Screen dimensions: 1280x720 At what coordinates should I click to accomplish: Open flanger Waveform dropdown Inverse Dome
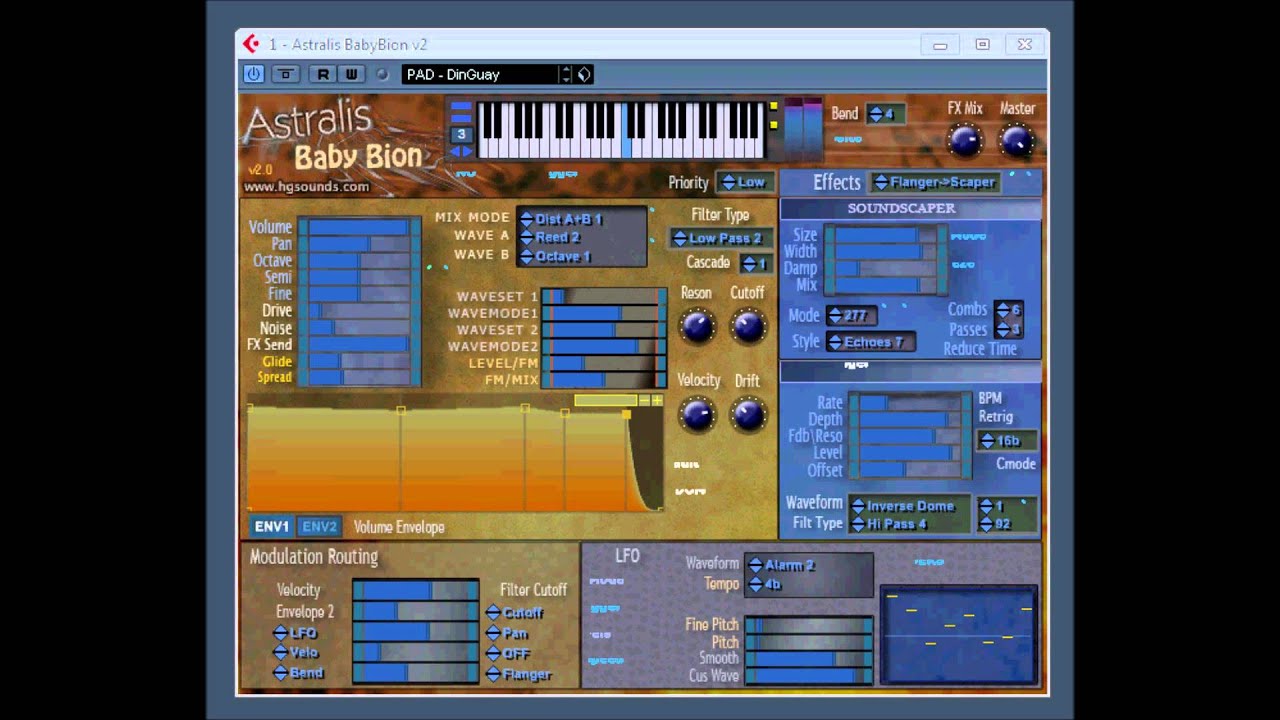click(x=909, y=506)
